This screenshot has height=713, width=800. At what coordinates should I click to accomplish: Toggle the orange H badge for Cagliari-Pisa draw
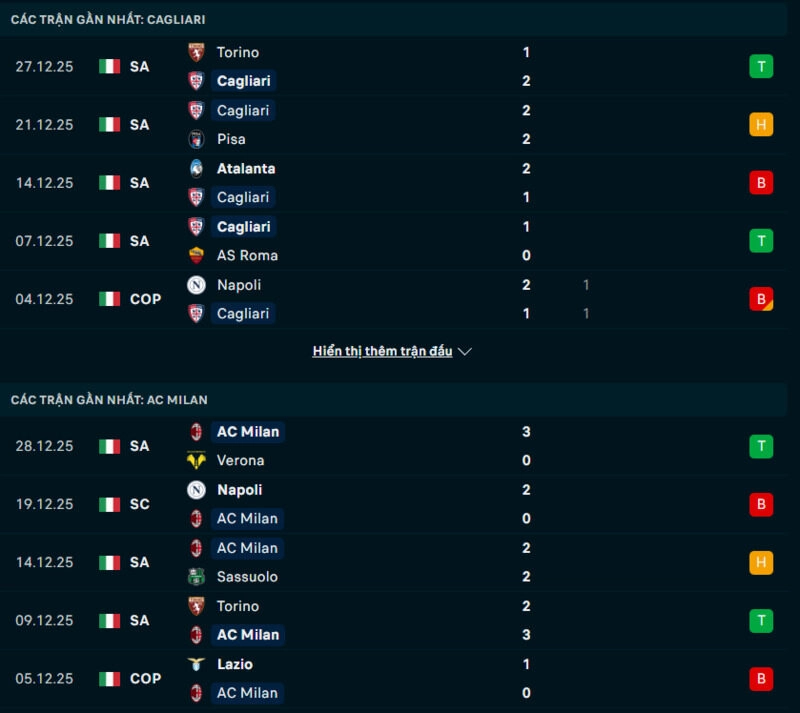[760, 125]
